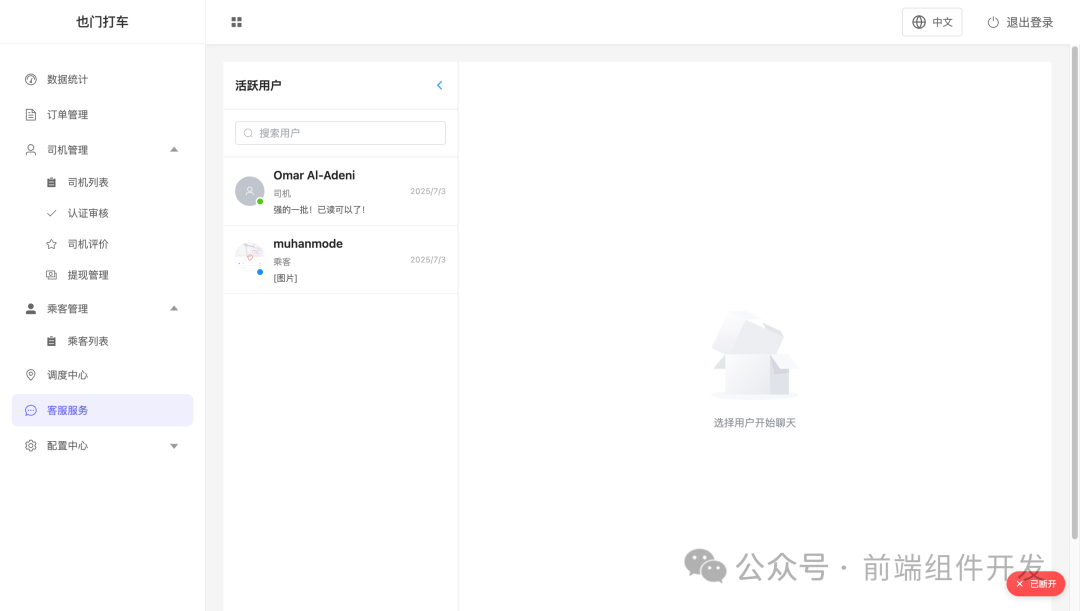Click the 乘客列表 clipboard icon
The height and width of the screenshot is (611, 1080).
tap(52, 341)
